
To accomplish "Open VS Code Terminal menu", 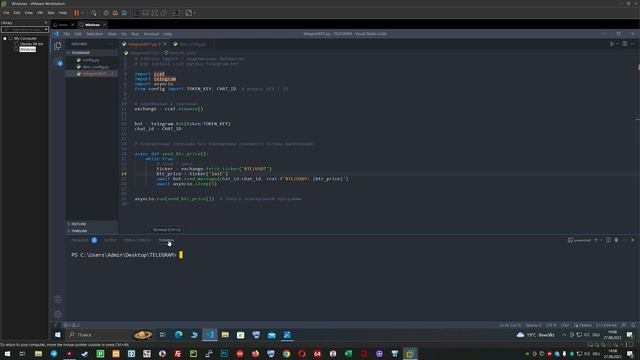I will coord(151,34).
